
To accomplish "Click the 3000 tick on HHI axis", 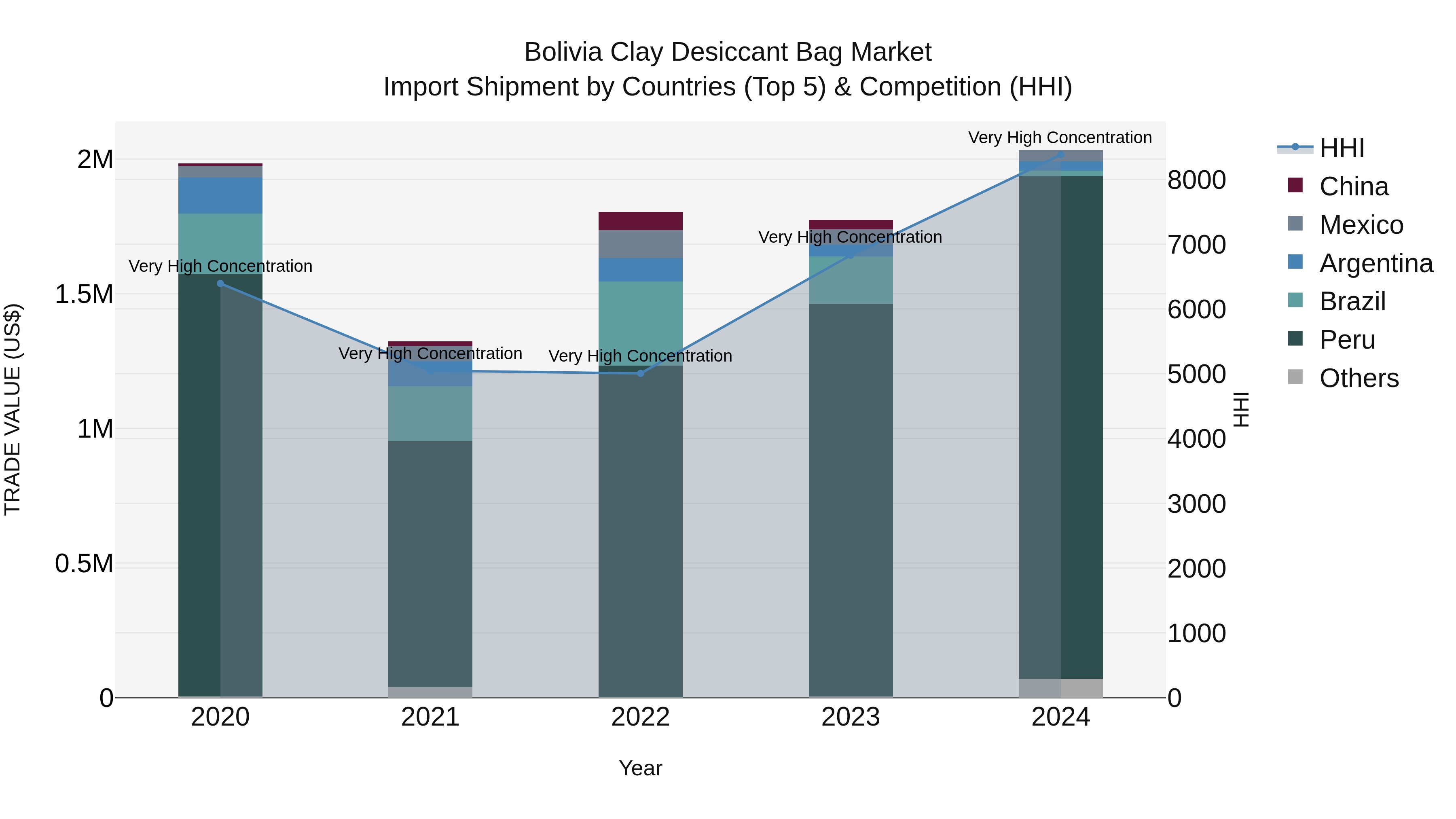I will coord(1197,504).
